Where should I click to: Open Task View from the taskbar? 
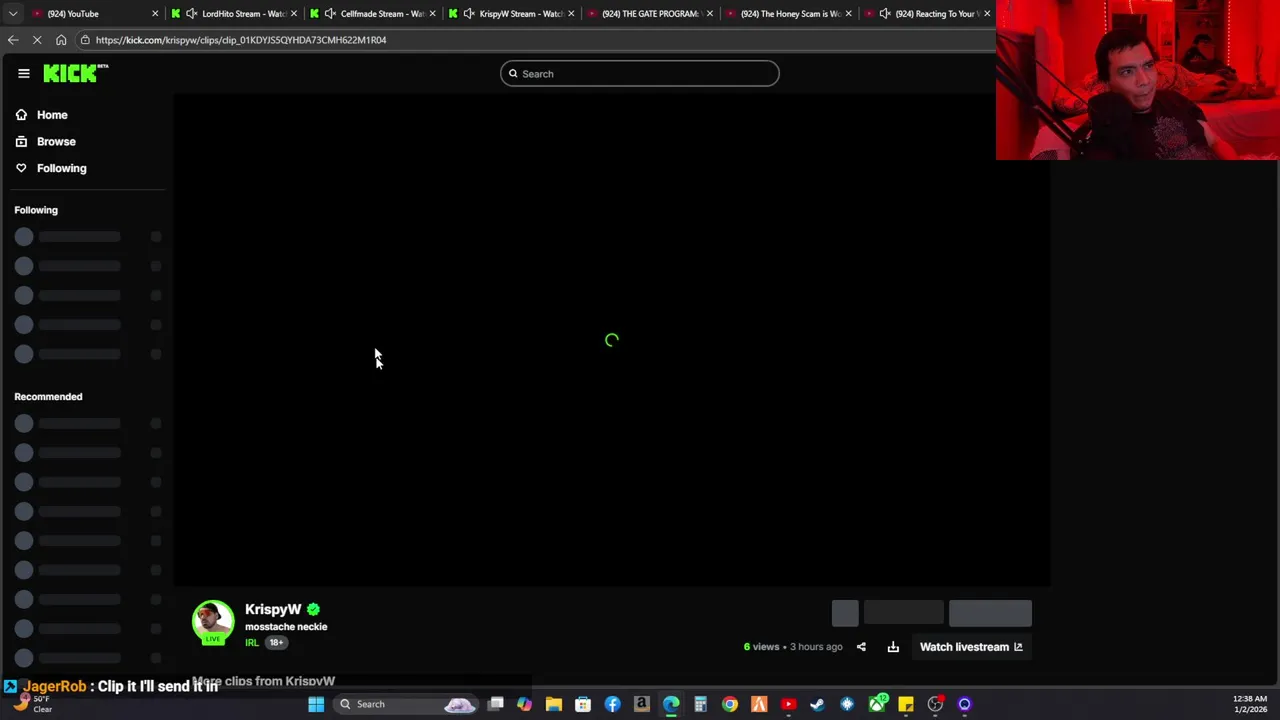(495, 704)
